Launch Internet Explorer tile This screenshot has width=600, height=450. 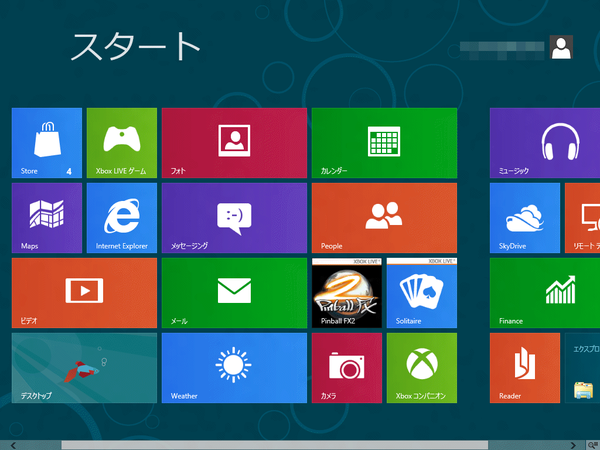click(x=122, y=218)
